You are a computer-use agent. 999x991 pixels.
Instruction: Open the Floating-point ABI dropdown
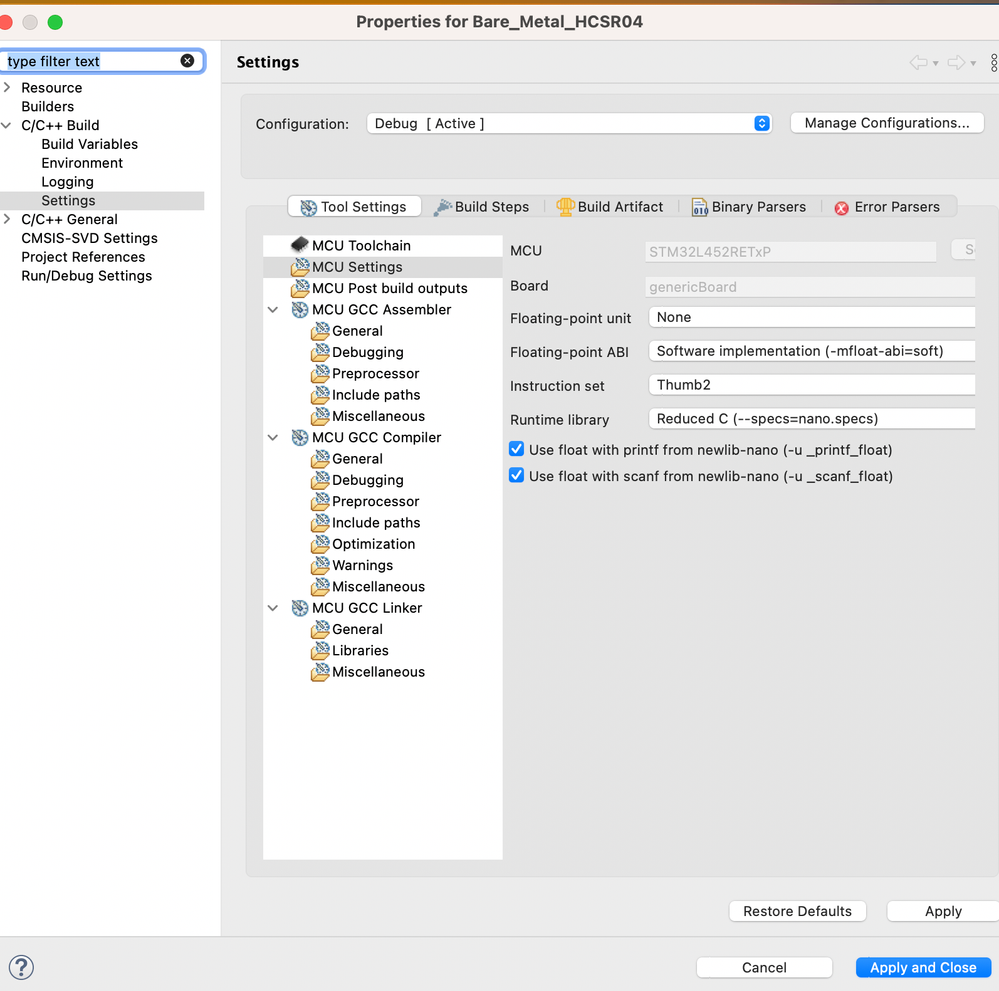click(812, 351)
